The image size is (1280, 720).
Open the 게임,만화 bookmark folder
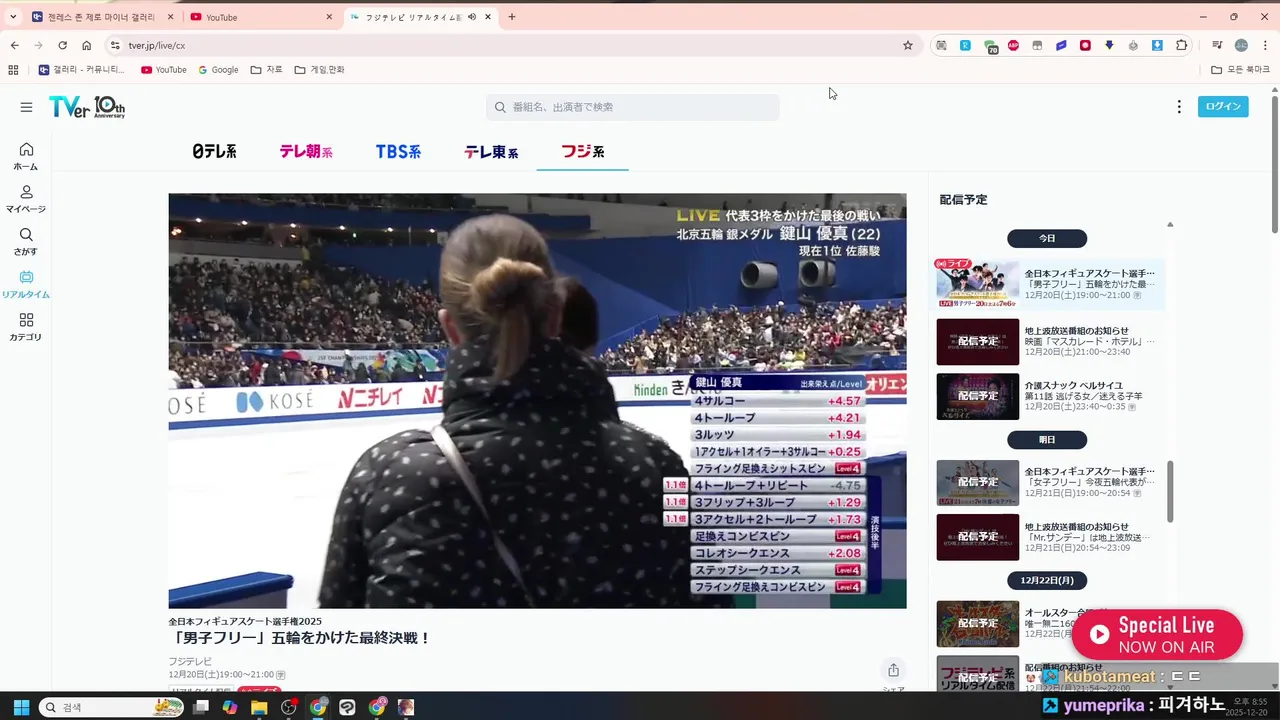(319, 70)
